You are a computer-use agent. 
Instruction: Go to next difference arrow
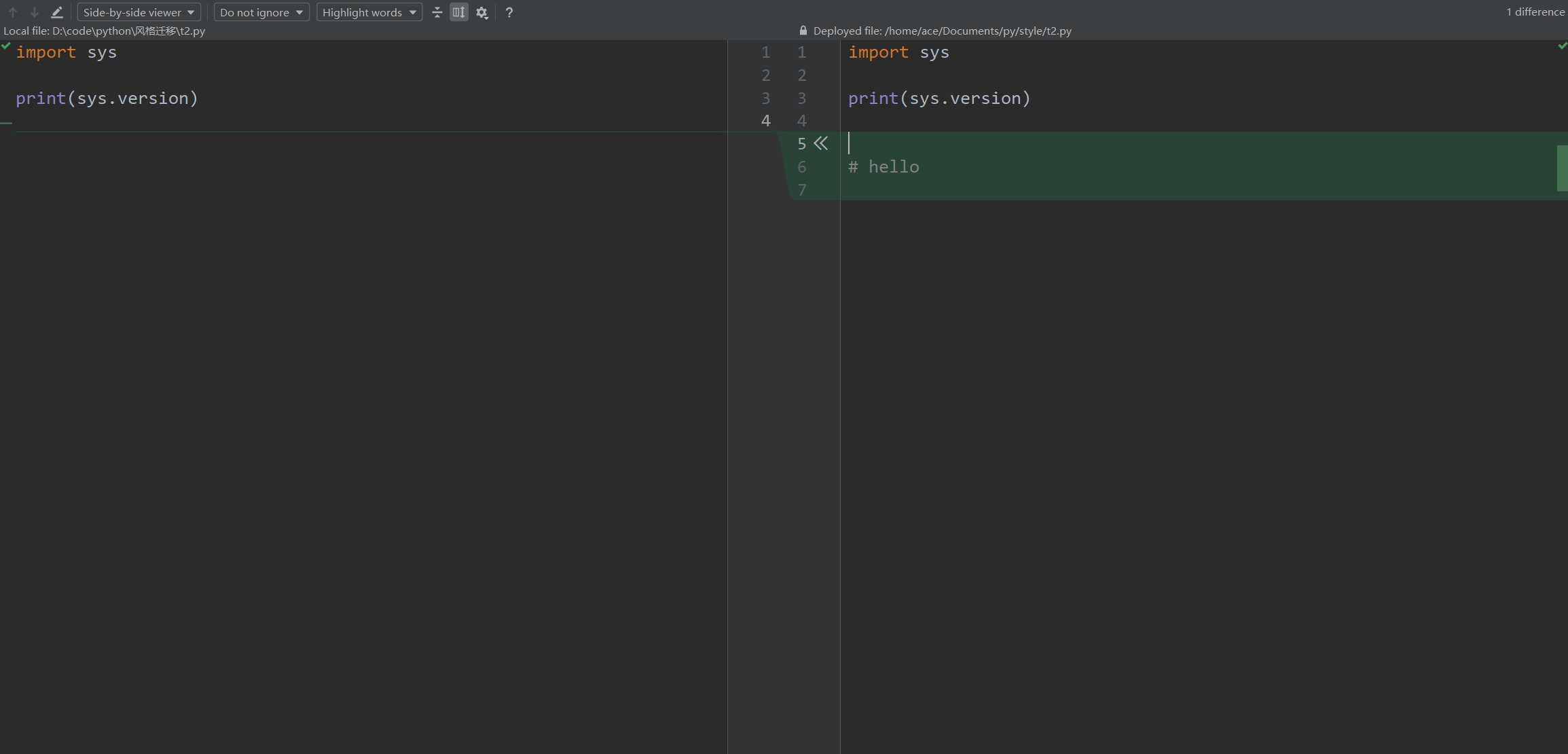click(x=35, y=12)
